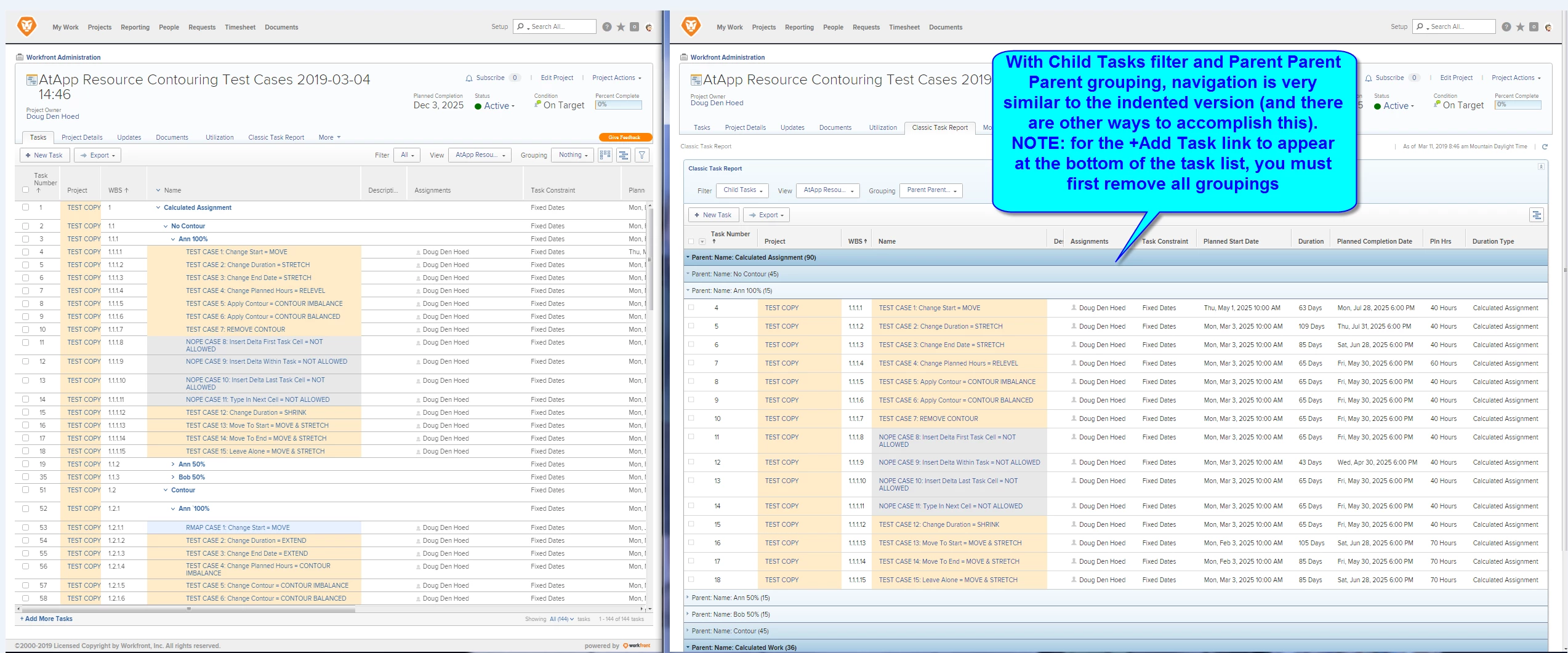Open user avatar menu in right window
The image size is (1568, 653).
tap(1548, 27)
